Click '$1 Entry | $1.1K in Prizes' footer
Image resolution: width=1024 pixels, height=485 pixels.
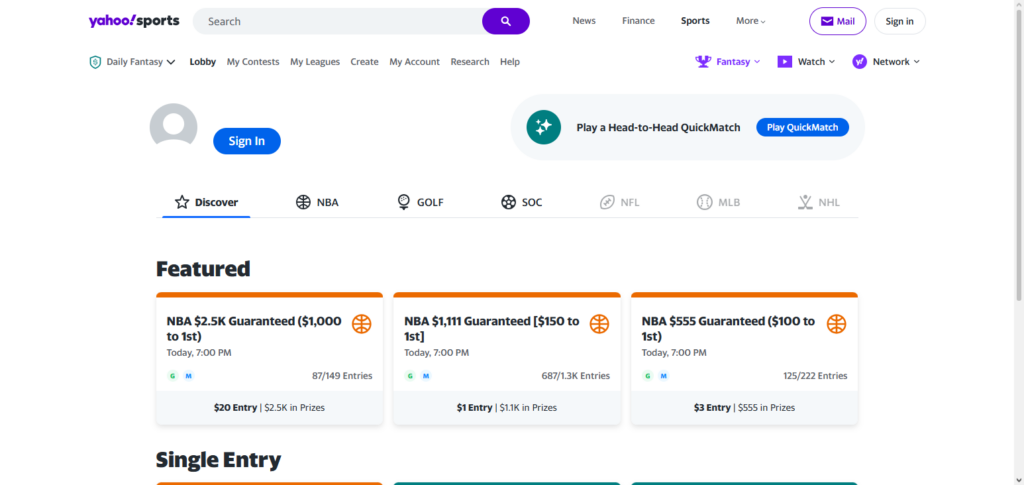tap(507, 407)
